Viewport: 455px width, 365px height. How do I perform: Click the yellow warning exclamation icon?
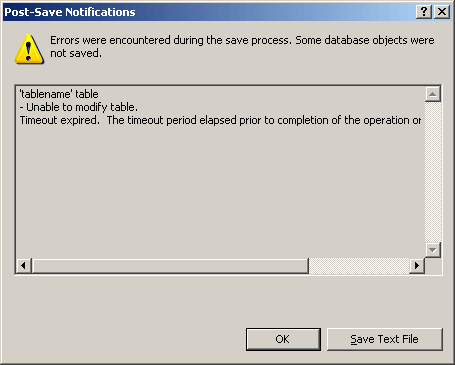[x=29, y=49]
